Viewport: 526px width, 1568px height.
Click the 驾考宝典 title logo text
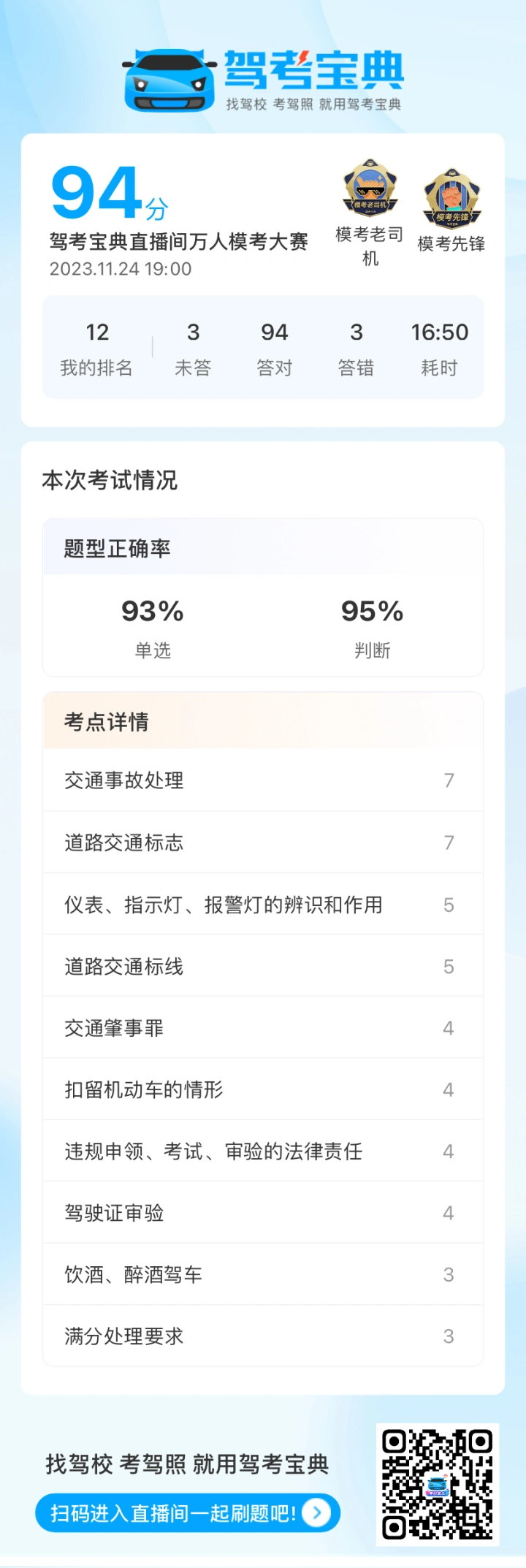[x=313, y=71]
